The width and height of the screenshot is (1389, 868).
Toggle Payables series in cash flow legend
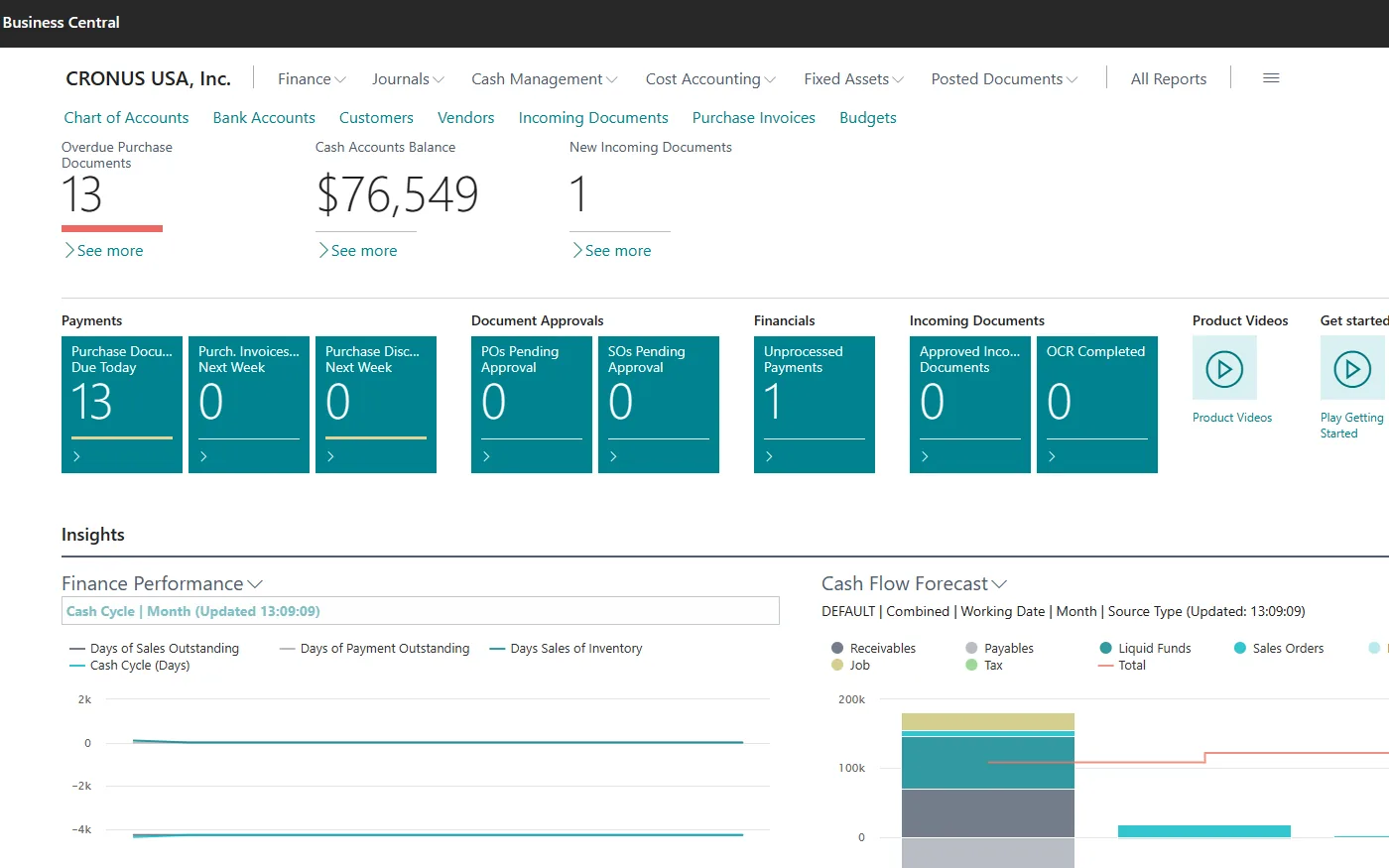999,649
